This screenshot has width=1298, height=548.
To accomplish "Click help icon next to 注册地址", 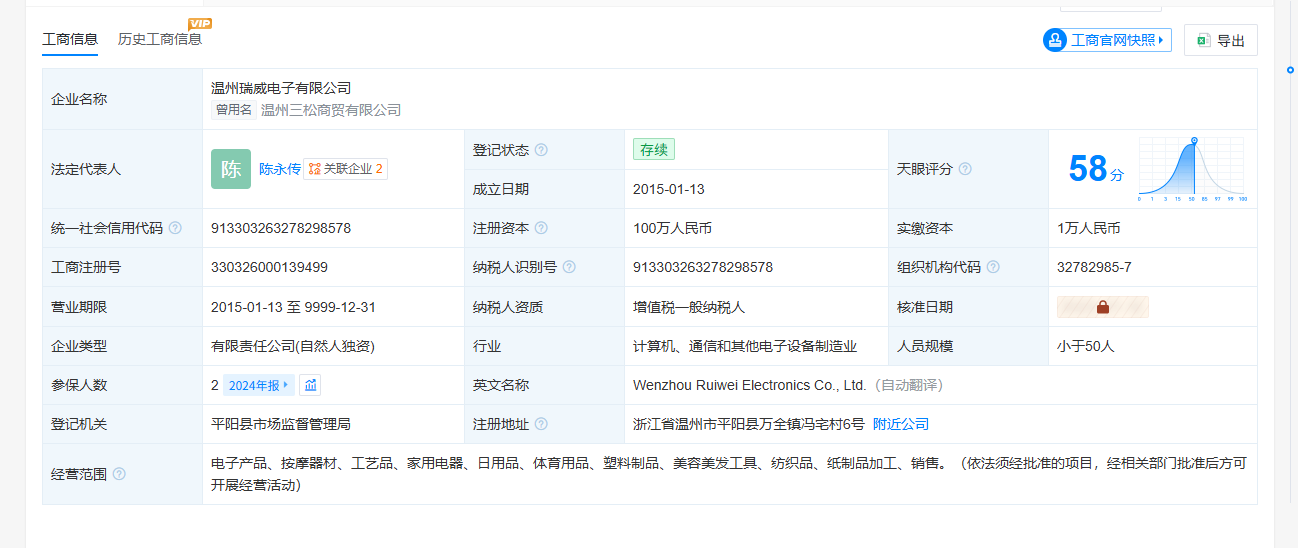I will click(541, 424).
